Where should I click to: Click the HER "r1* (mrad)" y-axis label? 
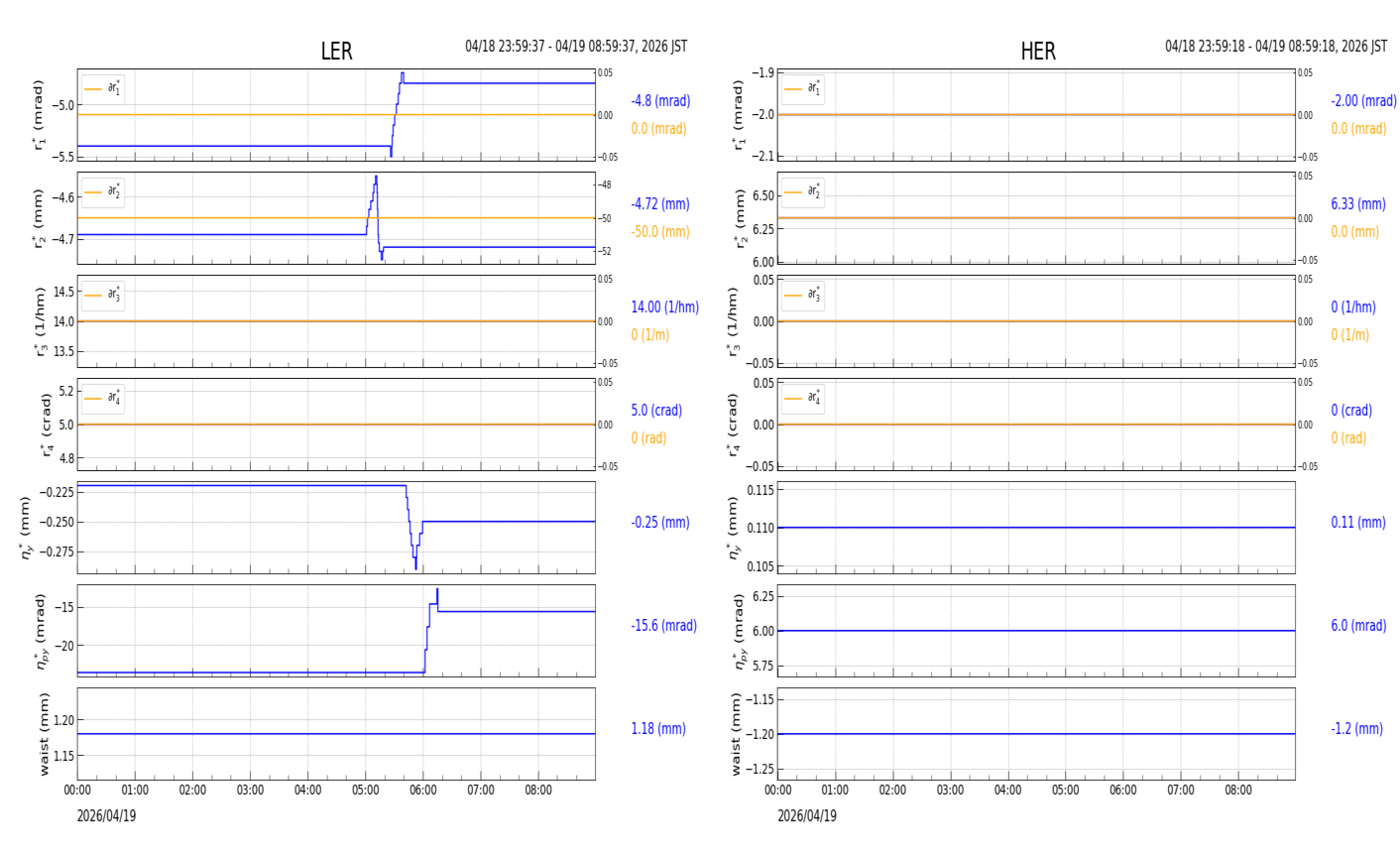click(x=739, y=115)
